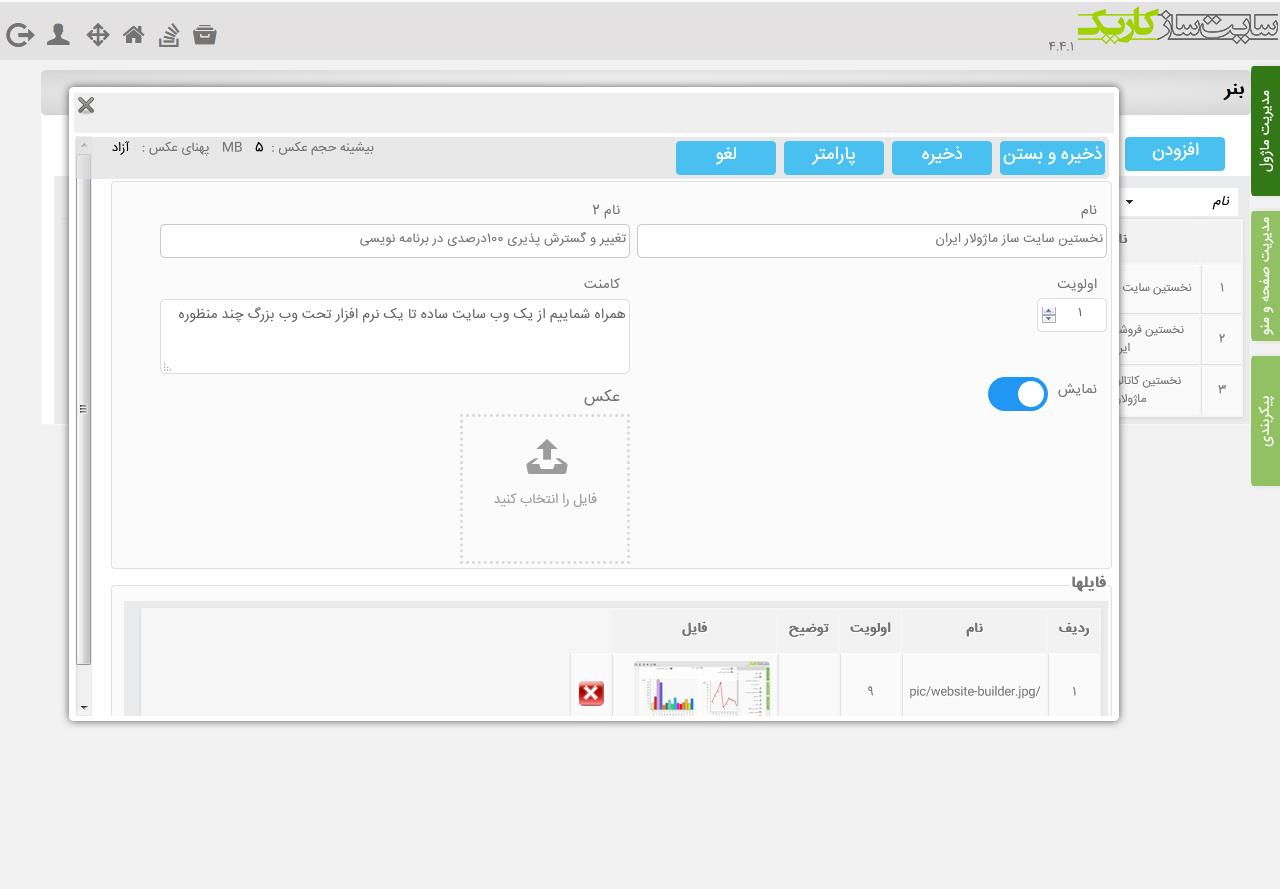Click the بنر page title
Image resolution: width=1280 pixels, height=889 pixels.
click(x=1235, y=91)
